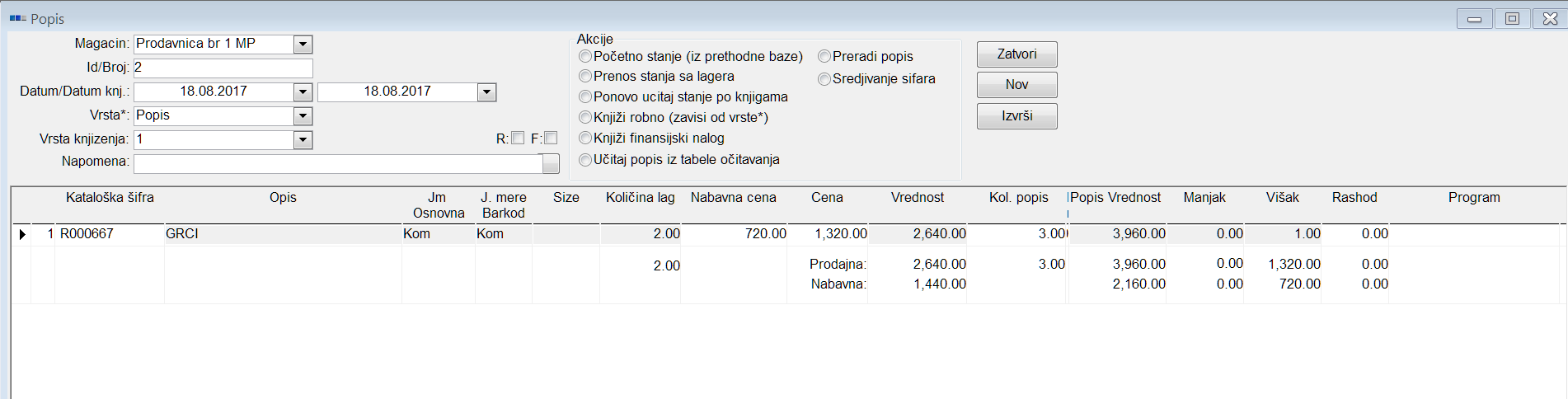Toggle the F checkbox

[551, 138]
